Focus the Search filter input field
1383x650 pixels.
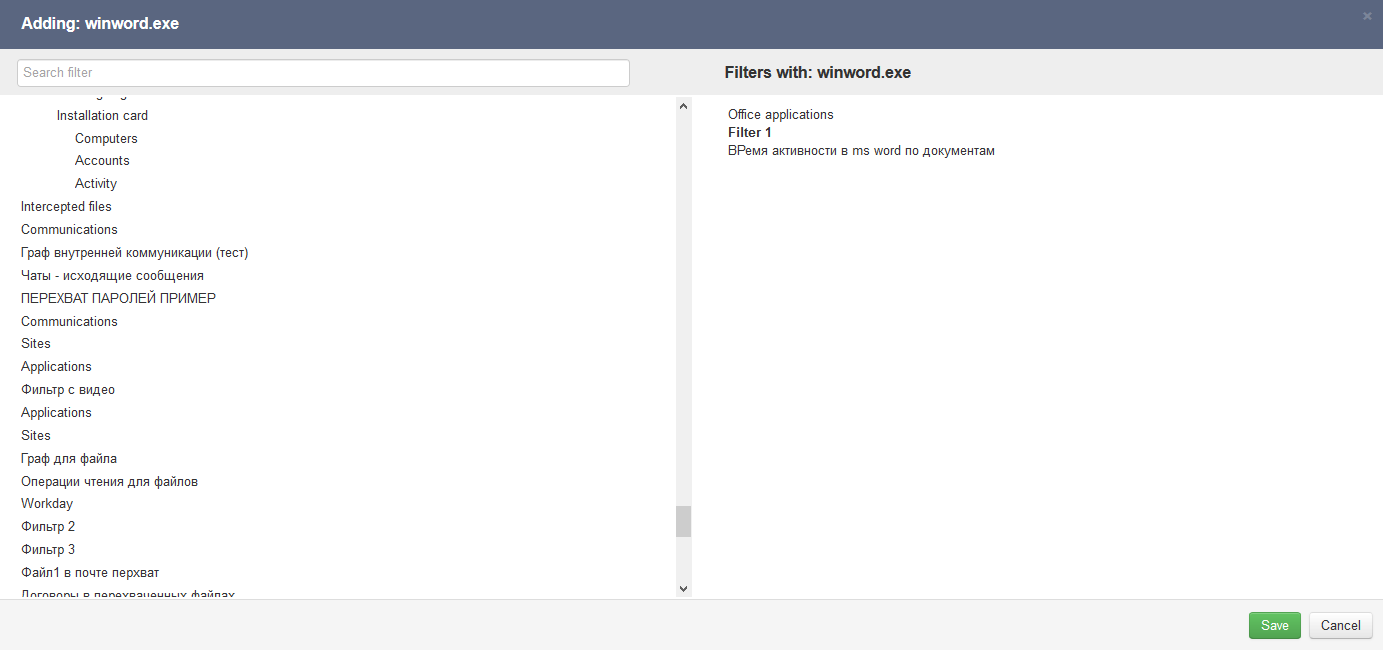(323, 73)
